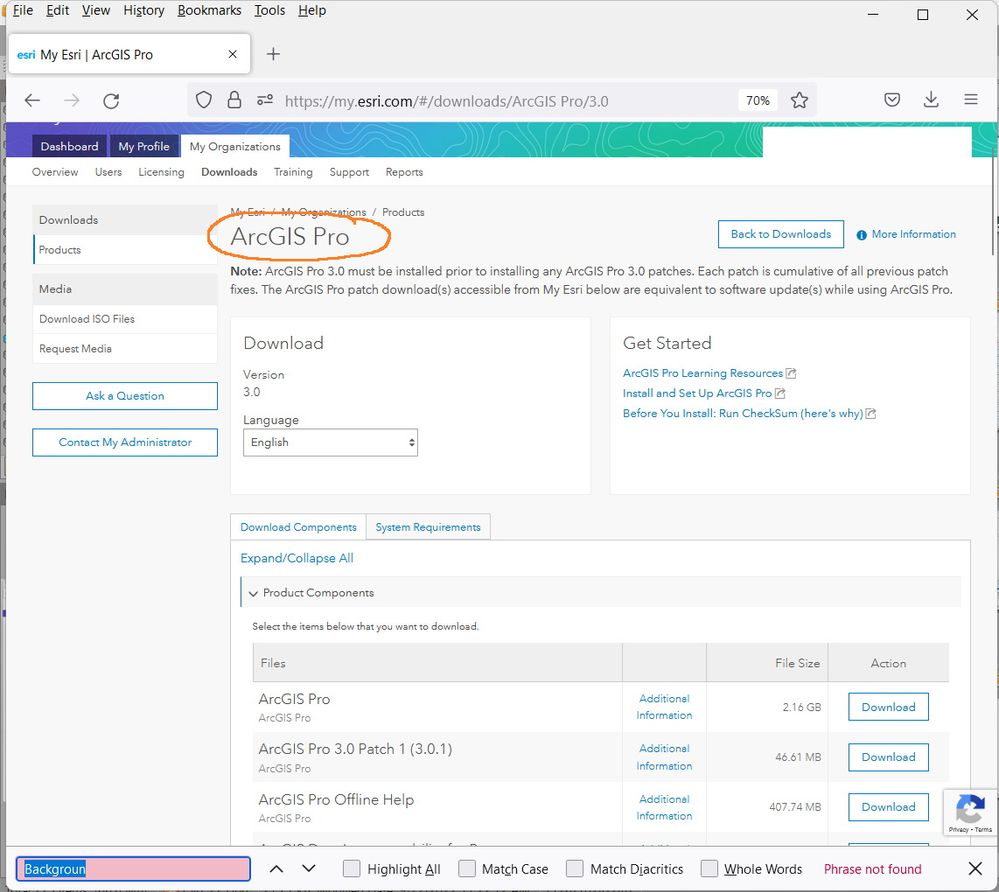Switch to the Dashboard tab
The width and height of the screenshot is (999, 892).
click(x=69, y=146)
